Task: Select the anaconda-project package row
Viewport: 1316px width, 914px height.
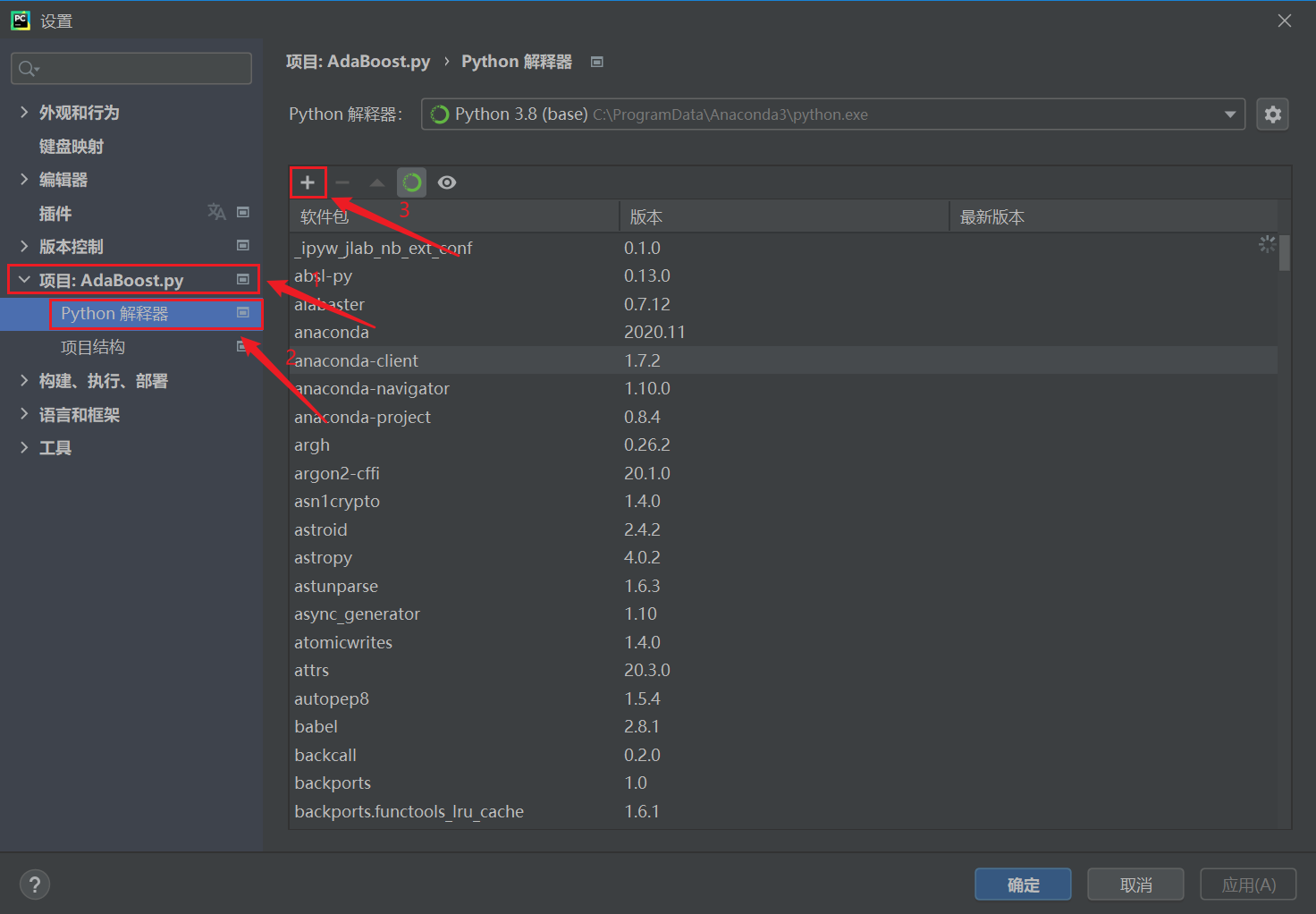Action: (x=783, y=417)
